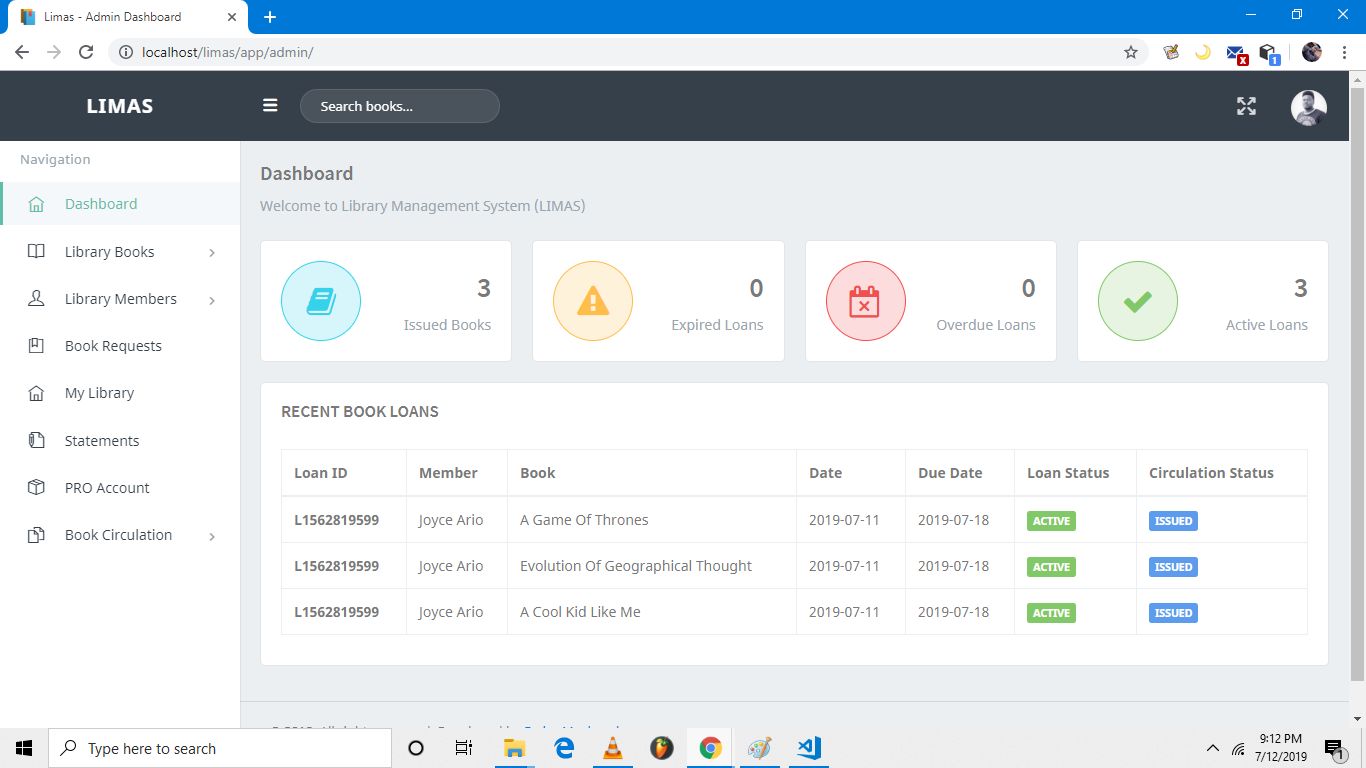The image size is (1366, 768).
Task: Click the ACTIVE badge for A Game Of Thrones
Action: click(x=1051, y=521)
